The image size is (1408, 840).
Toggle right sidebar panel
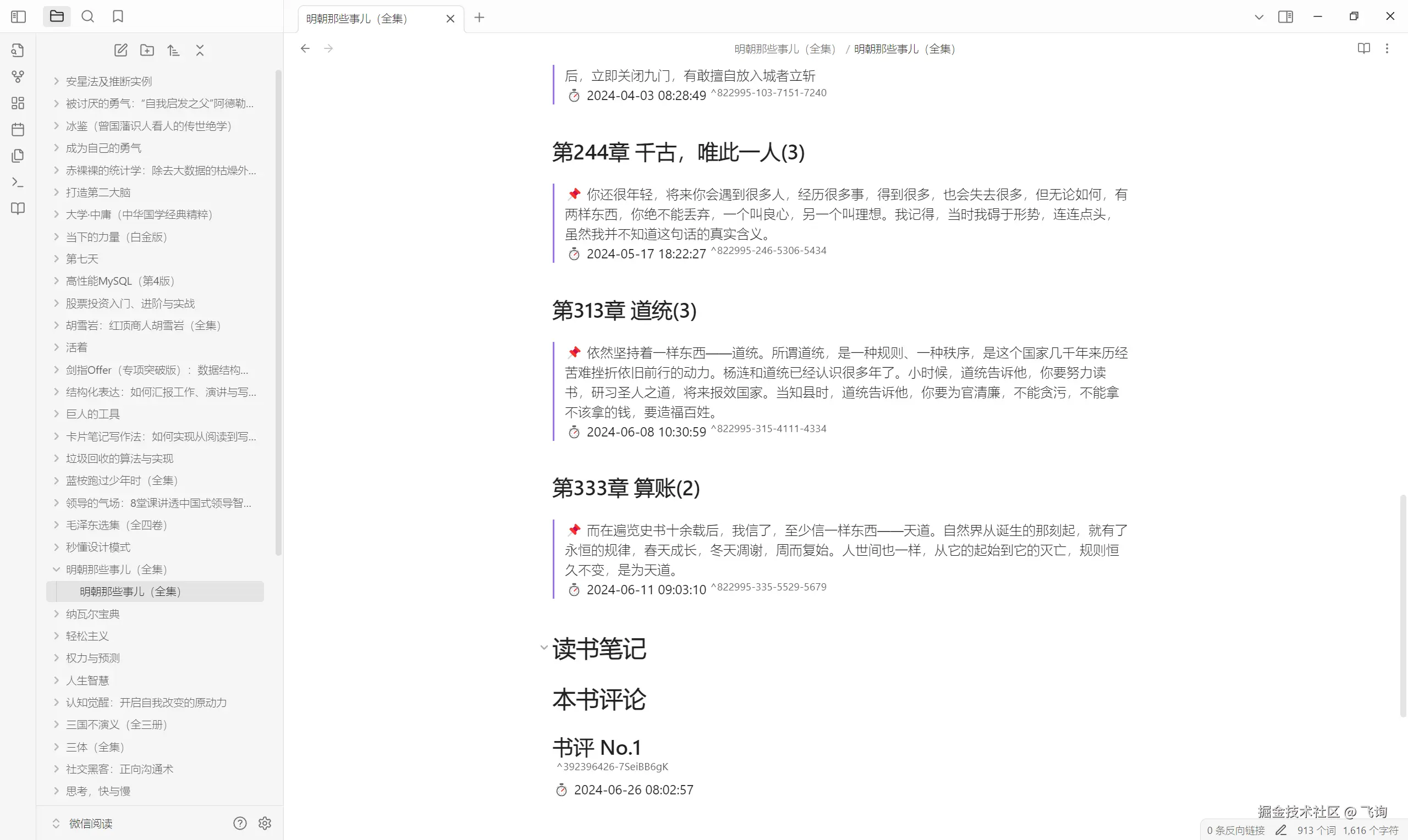tap(1285, 17)
